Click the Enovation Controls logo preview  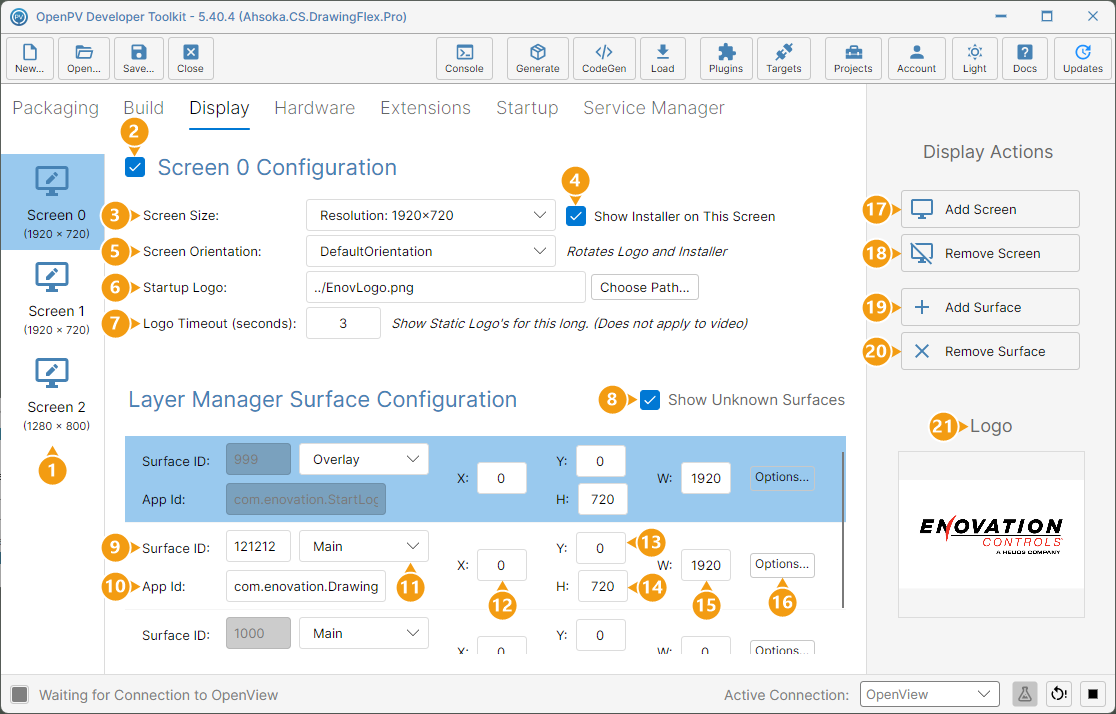coord(991,534)
